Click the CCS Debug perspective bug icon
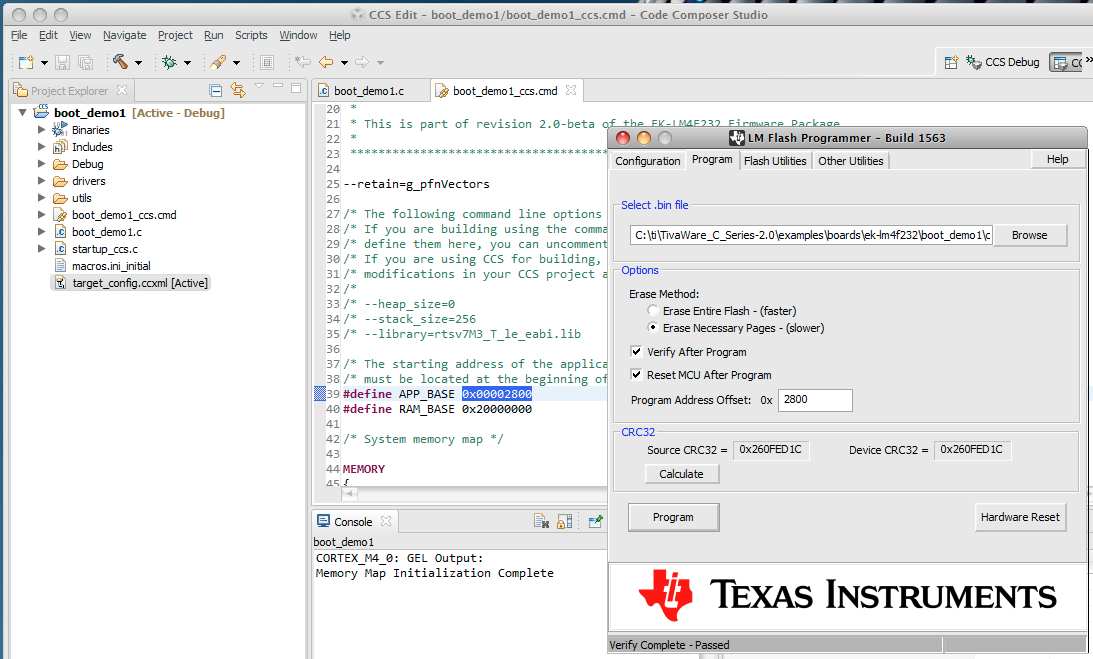Screen dimensions: 1093x659 click(974, 62)
